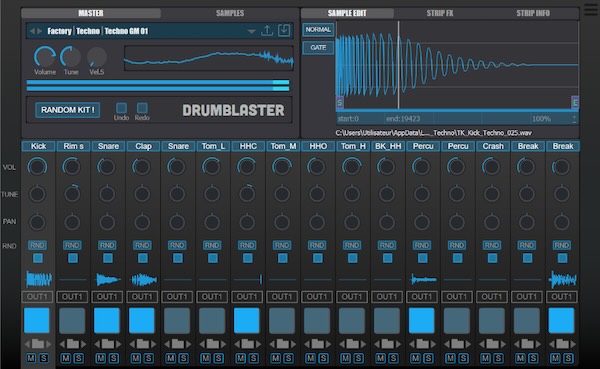Viewport: 600px width, 369px height.
Task: Solo the Crash strip
Action: [x=498, y=358]
